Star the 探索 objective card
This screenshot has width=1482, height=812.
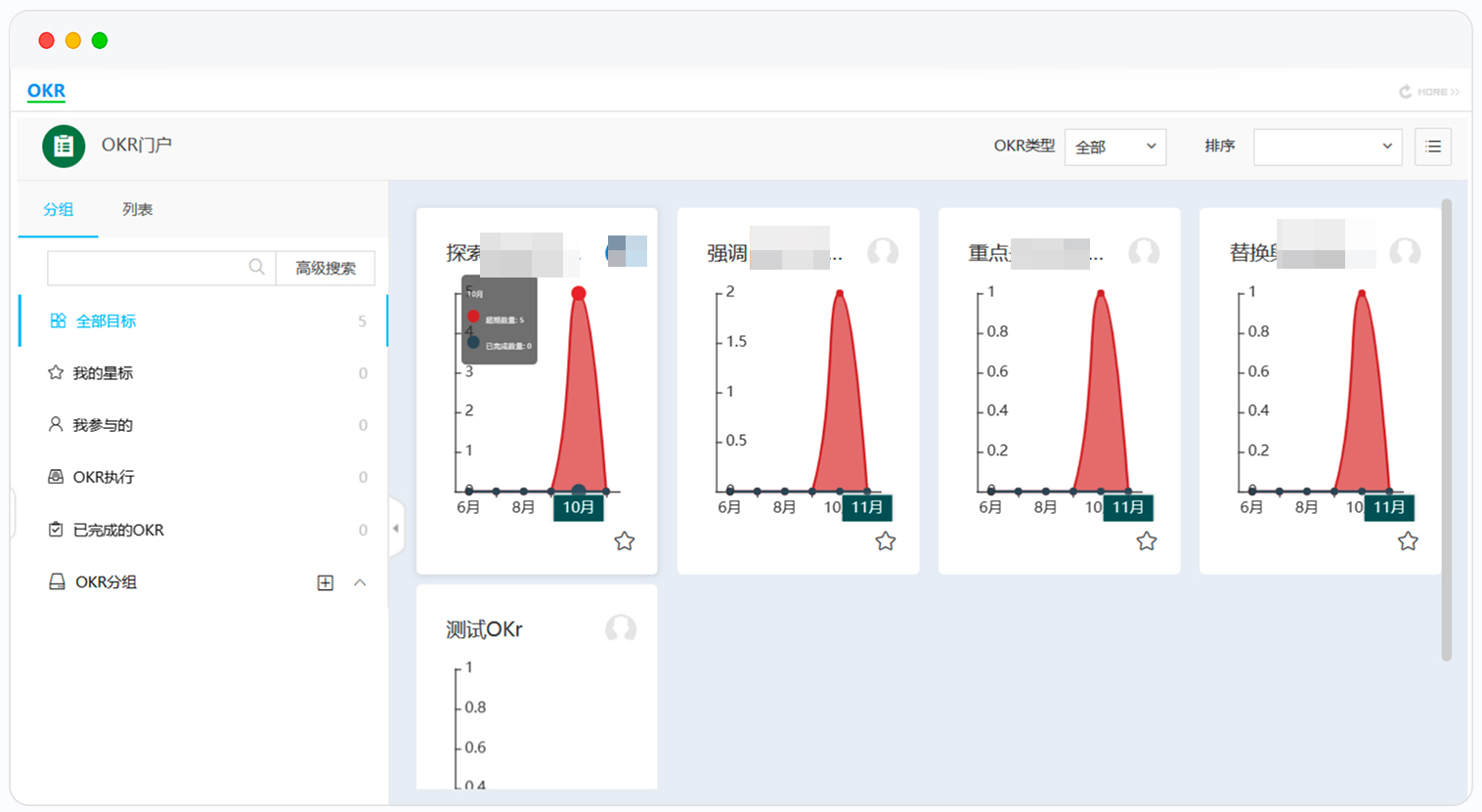click(x=625, y=541)
